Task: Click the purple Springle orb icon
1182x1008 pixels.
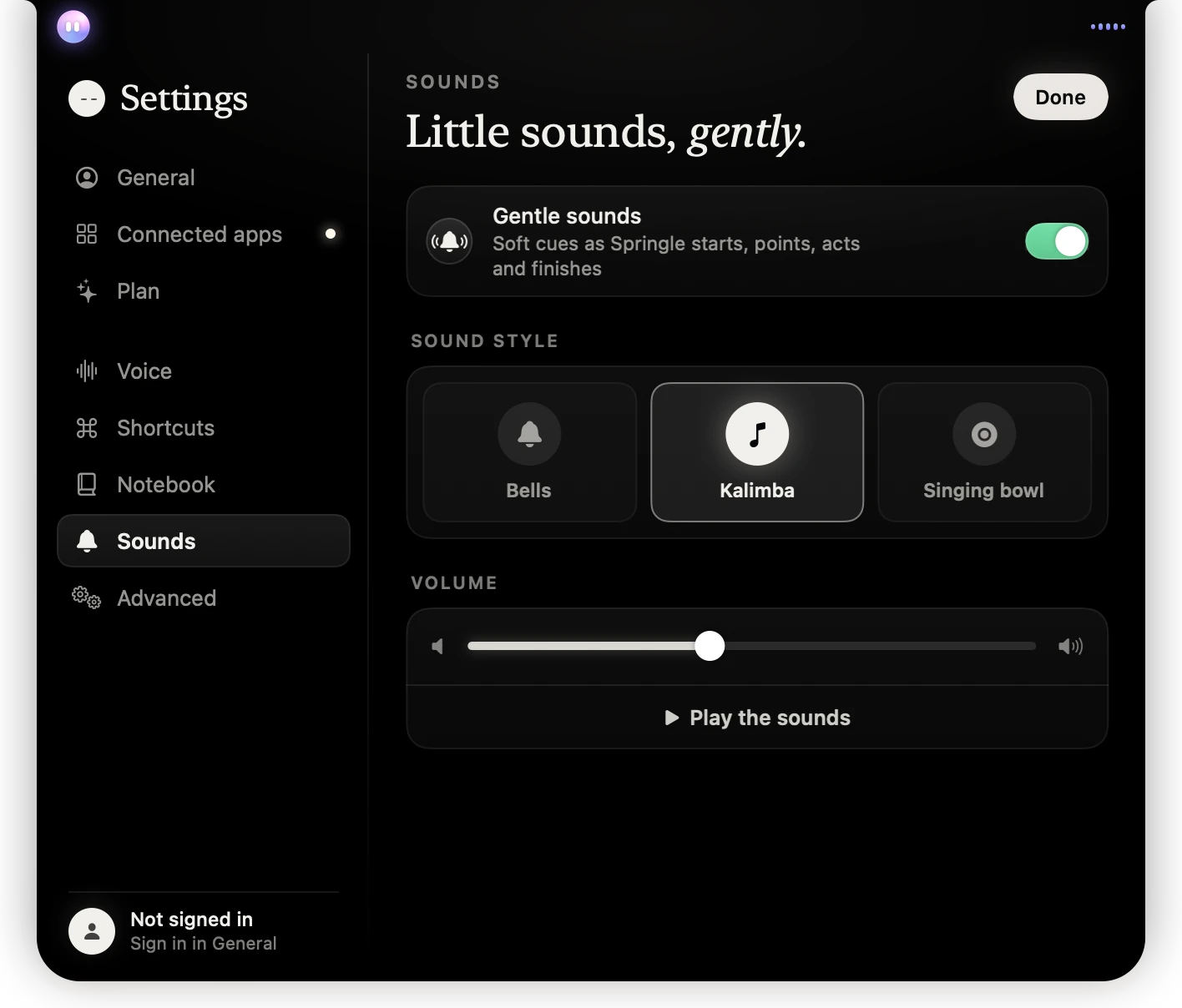Action: (x=73, y=27)
